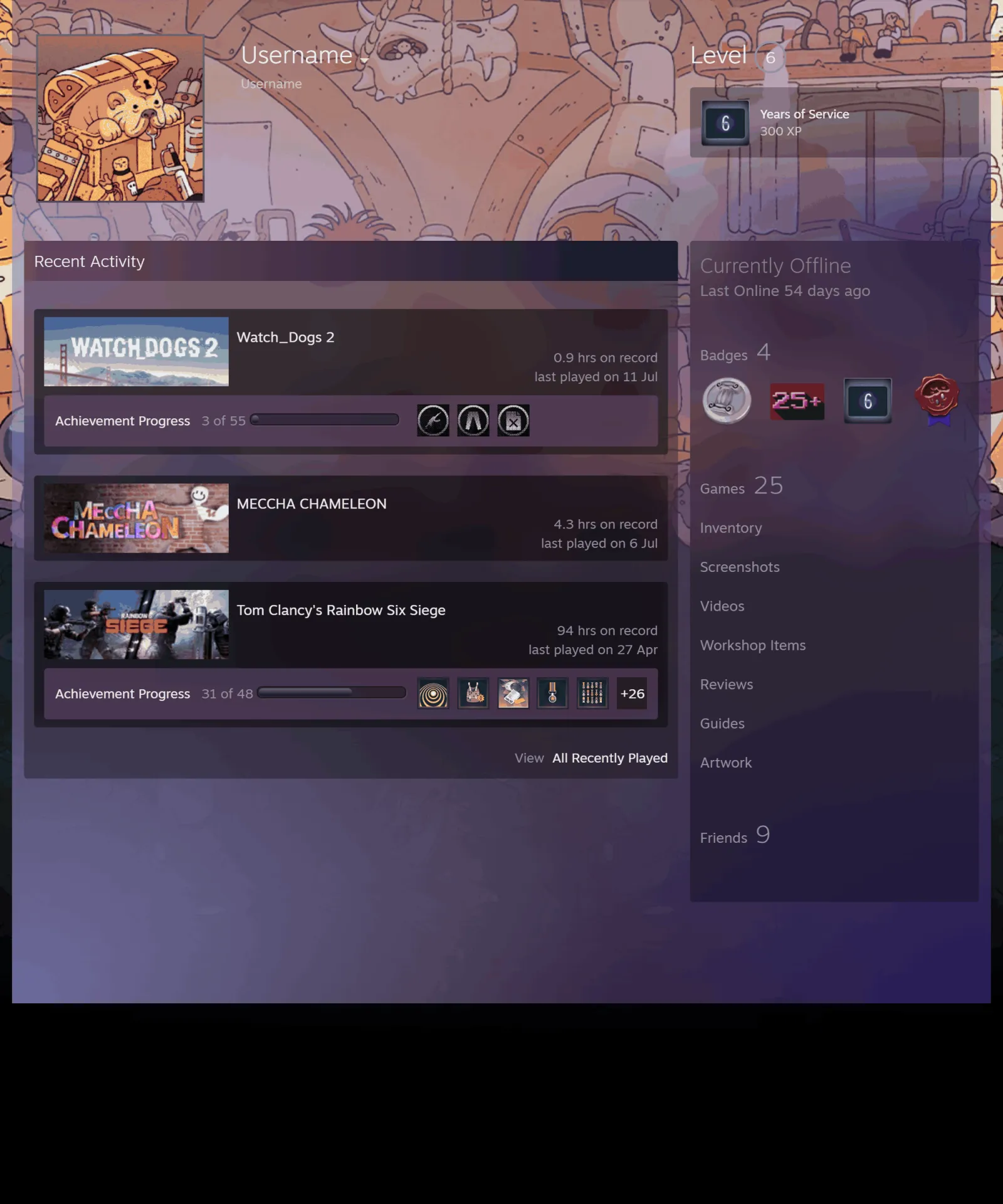The image size is (1003, 1204).
Task: Show the +26 more achievements
Action: coord(632,694)
